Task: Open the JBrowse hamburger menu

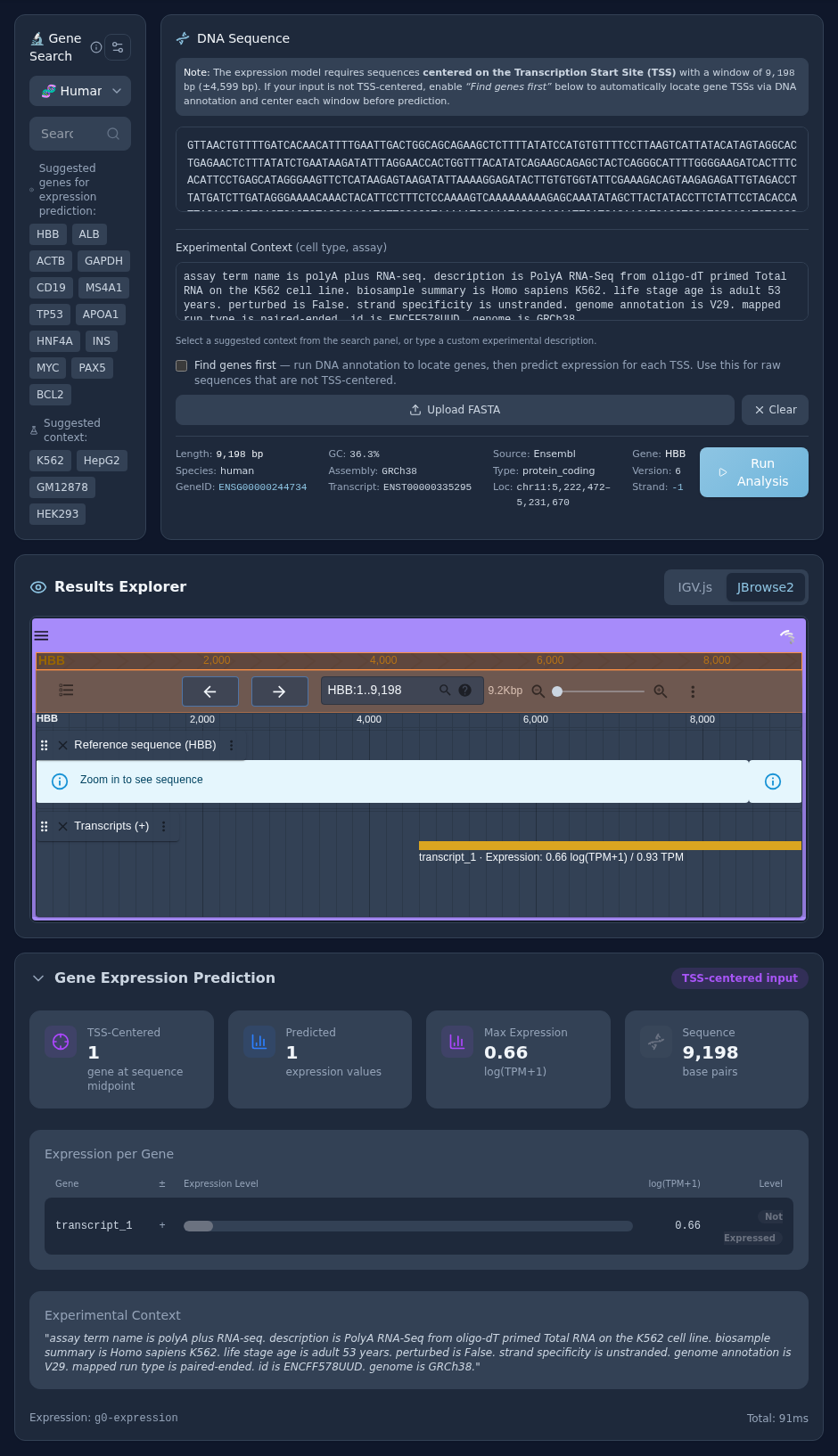Action: (x=41, y=635)
